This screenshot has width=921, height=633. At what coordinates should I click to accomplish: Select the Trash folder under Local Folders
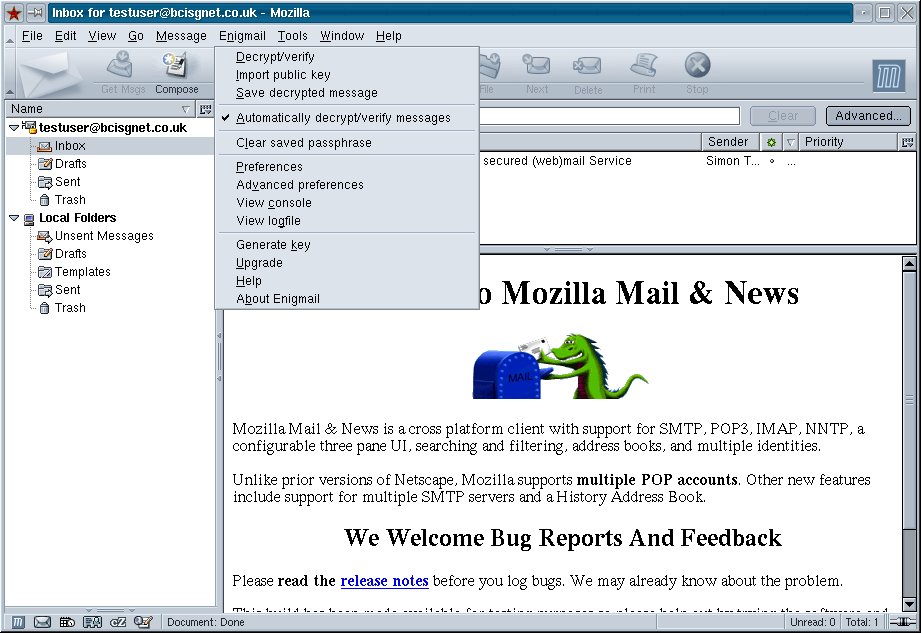point(70,308)
